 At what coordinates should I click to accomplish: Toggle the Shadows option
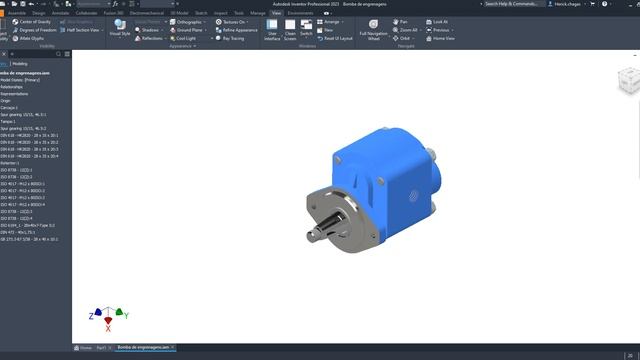tap(147, 30)
